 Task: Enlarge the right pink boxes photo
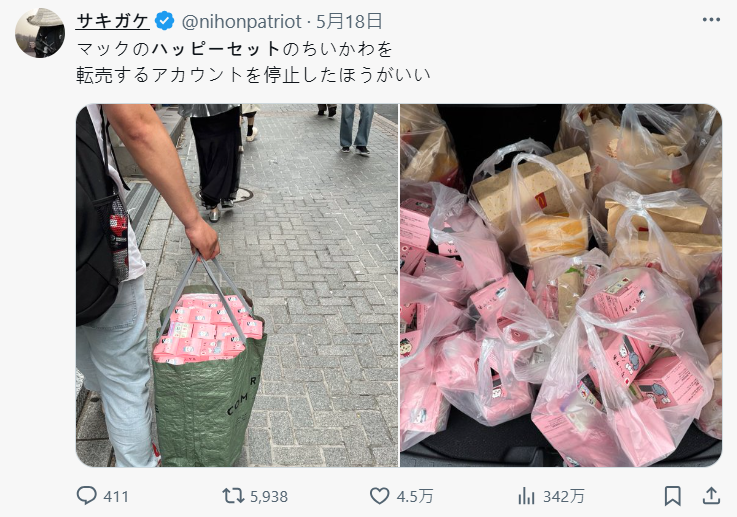click(561, 285)
